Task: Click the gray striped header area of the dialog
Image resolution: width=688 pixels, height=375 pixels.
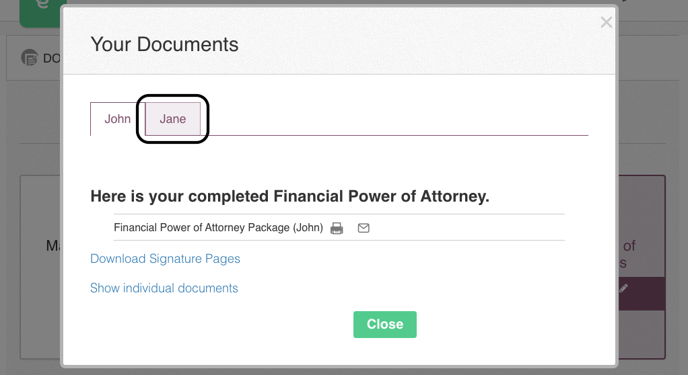Action: [339, 41]
